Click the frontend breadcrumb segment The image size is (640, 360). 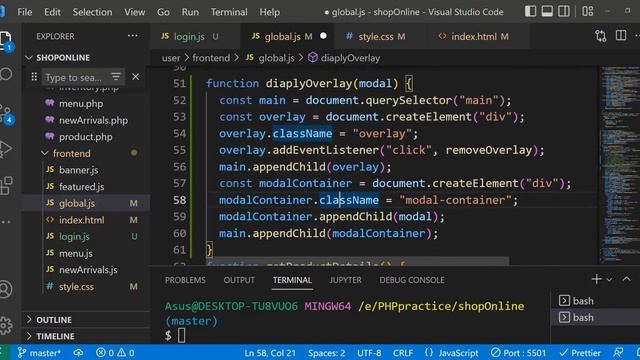pyautogui.click(x=211, y=58)
